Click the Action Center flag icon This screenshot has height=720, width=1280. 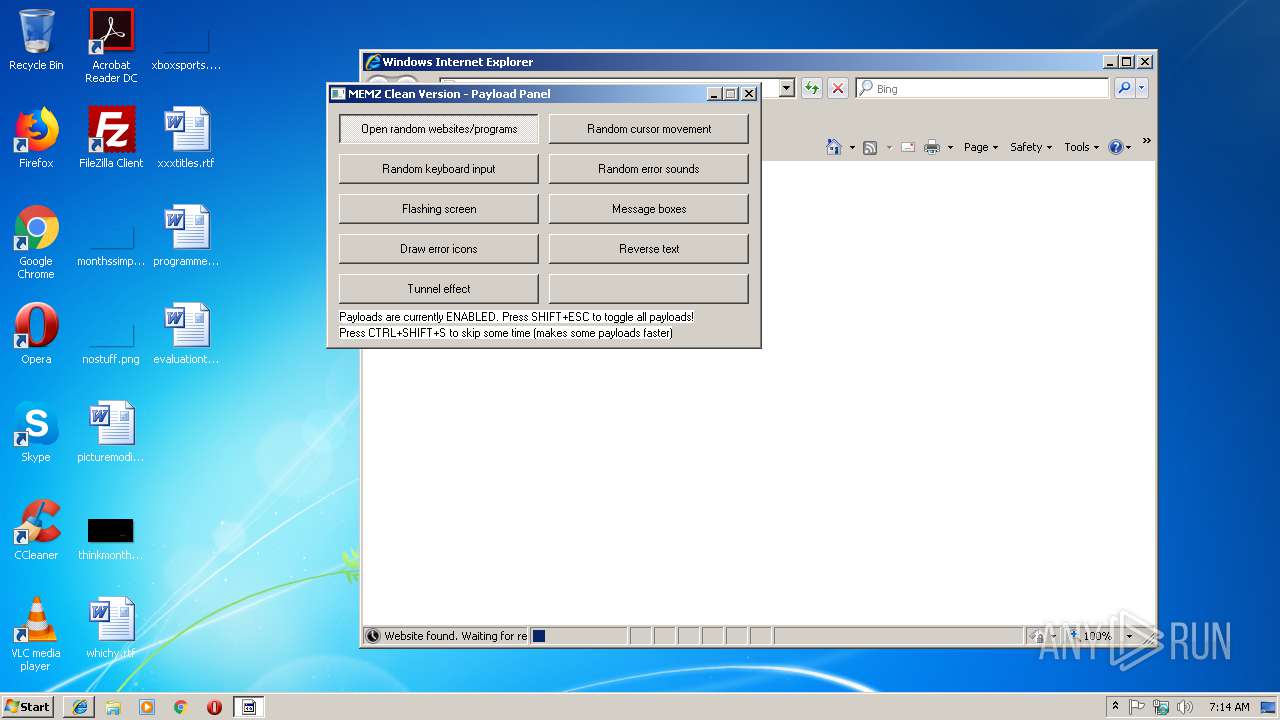[x=1137, y=707]
